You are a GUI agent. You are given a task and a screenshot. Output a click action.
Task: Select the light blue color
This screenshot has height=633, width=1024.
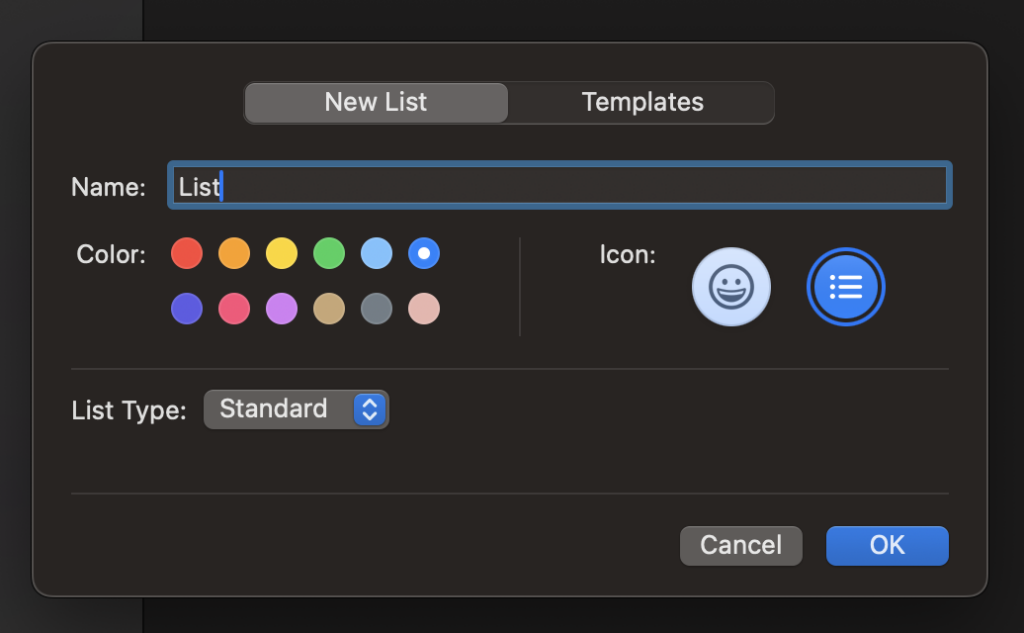coord(376,253)
